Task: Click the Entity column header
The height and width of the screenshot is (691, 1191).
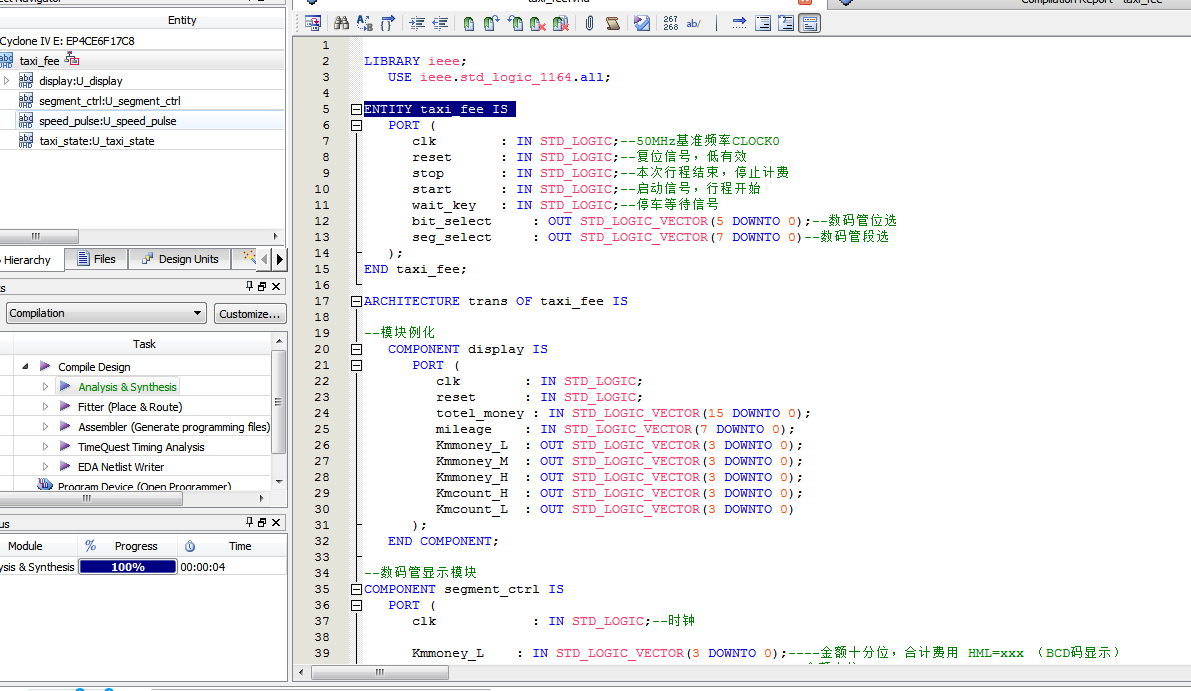Action: click(182, 20)
